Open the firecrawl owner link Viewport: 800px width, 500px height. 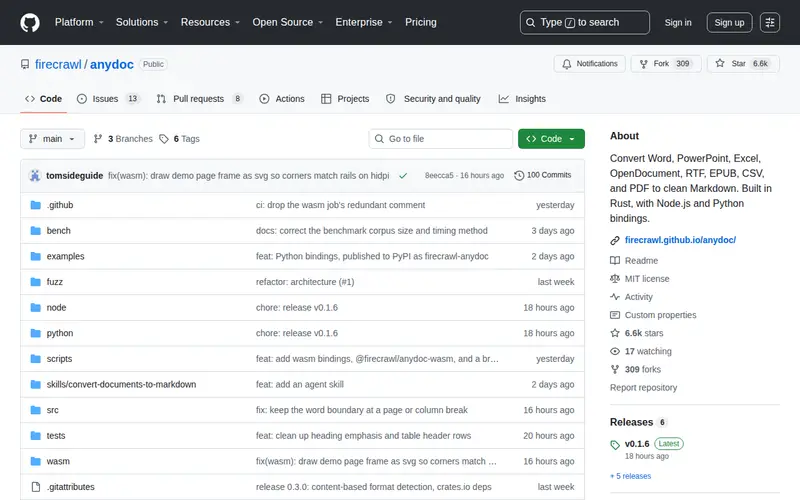tap(58, 64)
